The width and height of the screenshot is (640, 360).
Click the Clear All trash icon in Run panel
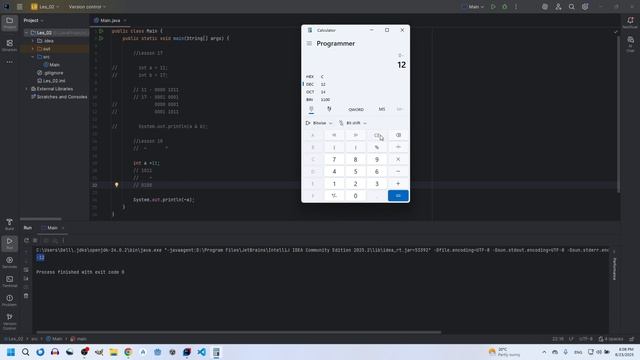[x=26, y=296]
